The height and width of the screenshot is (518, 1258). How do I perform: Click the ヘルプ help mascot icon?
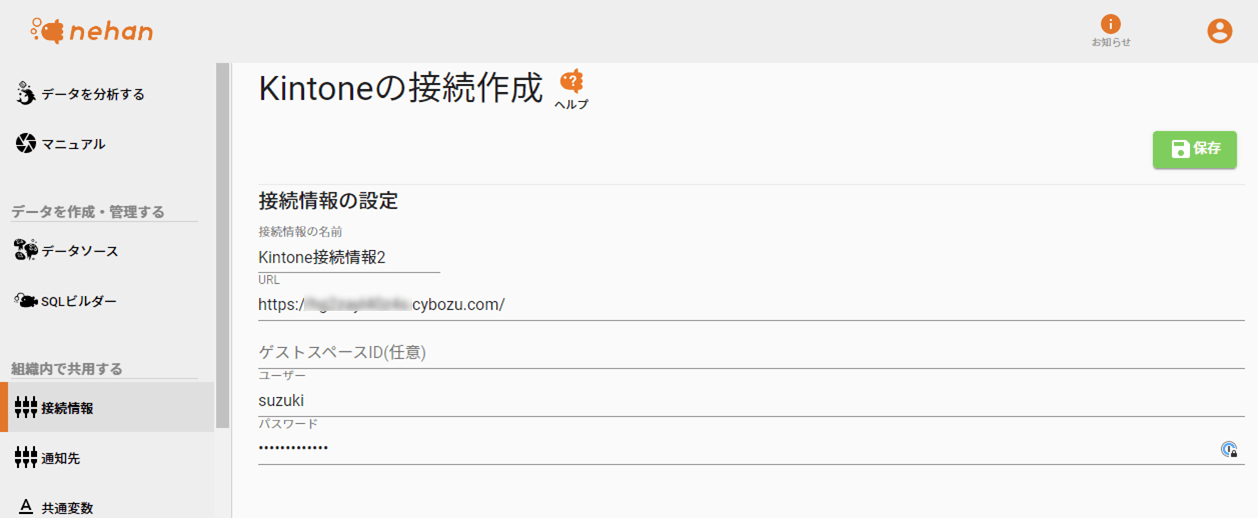[571, 84]
